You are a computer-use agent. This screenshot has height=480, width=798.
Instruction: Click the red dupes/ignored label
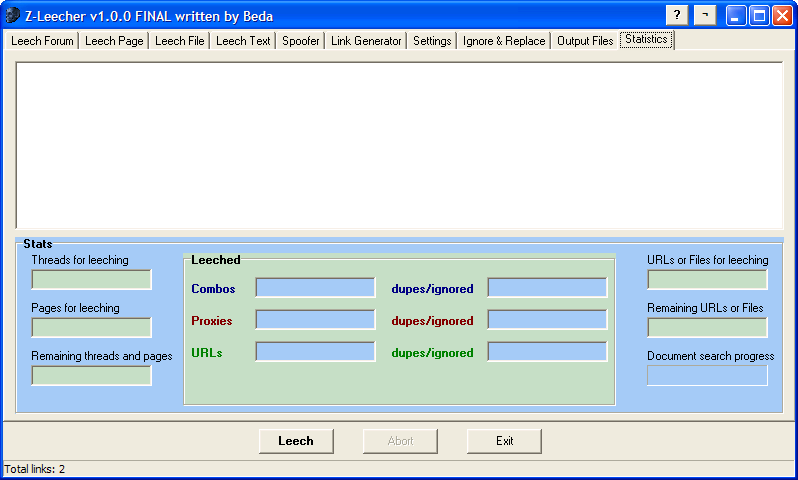[433, 321]
